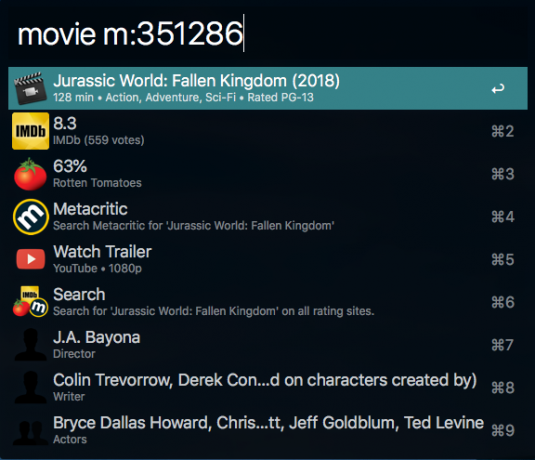Select Search on all rating sites entry
535x460 pixels.
[x=268, y=302]
